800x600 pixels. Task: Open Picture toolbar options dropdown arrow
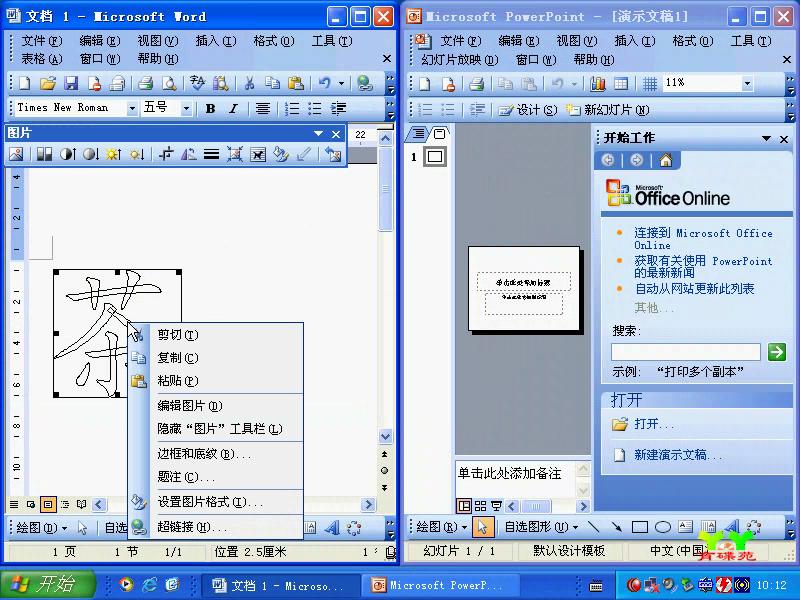pos(318,134)
